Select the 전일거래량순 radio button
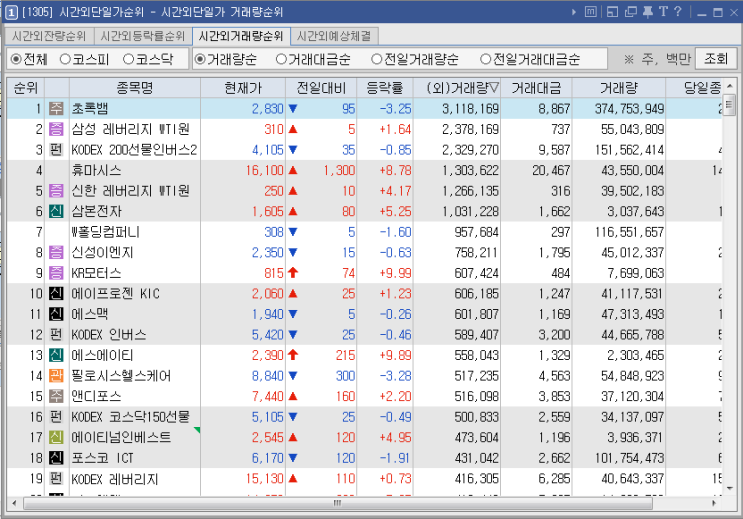 pos(377,59)
